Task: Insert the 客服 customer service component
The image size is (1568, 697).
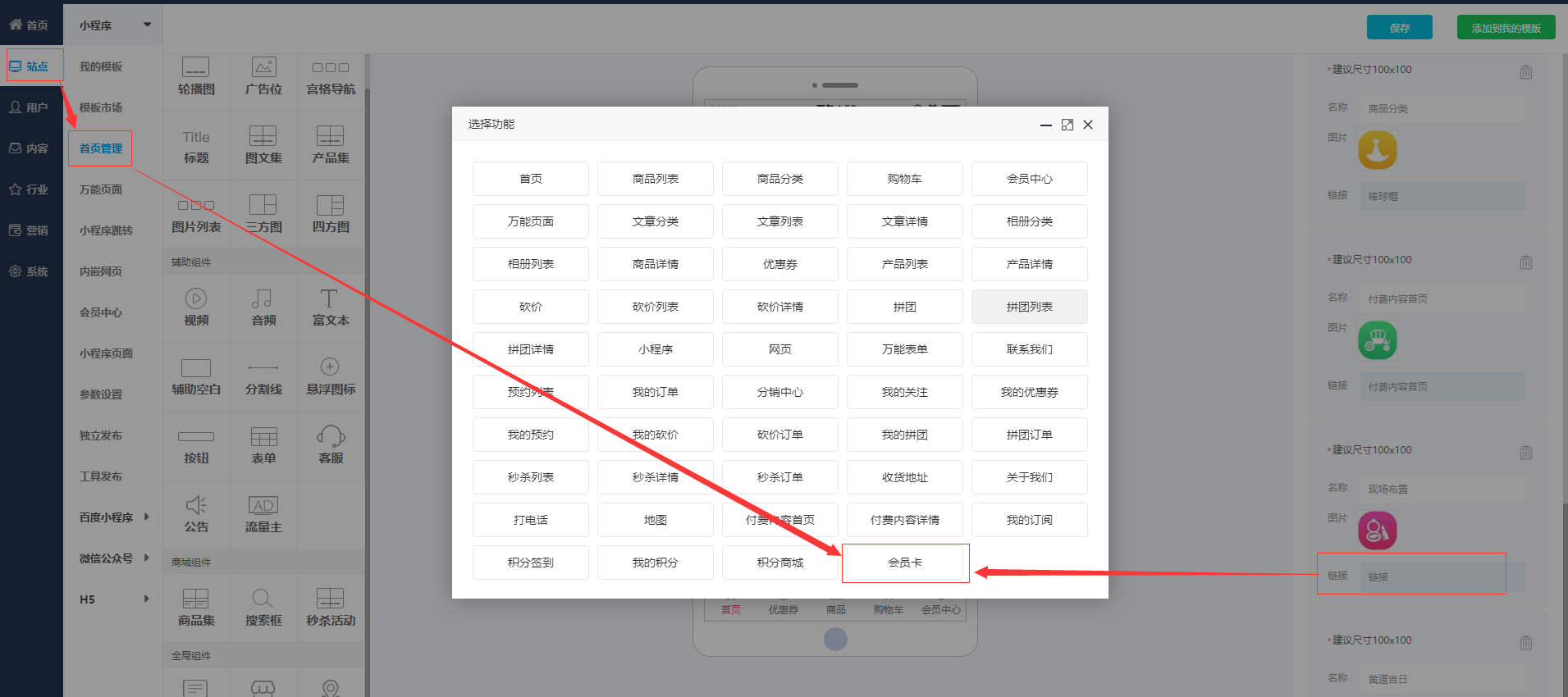Action: pyautogui.click(x=331, y=446)
